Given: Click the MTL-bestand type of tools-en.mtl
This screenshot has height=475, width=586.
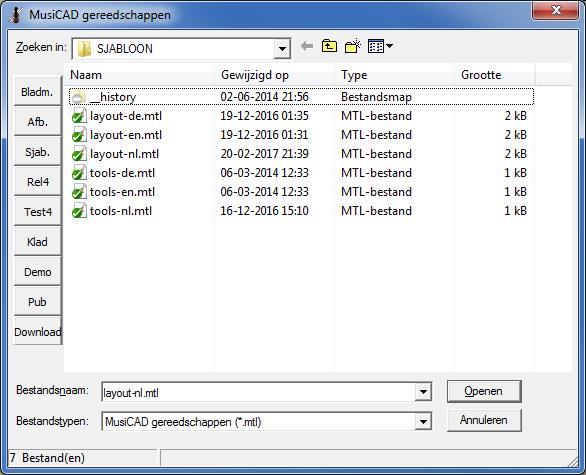Looking at the screenshot, I should pos(376,192).
